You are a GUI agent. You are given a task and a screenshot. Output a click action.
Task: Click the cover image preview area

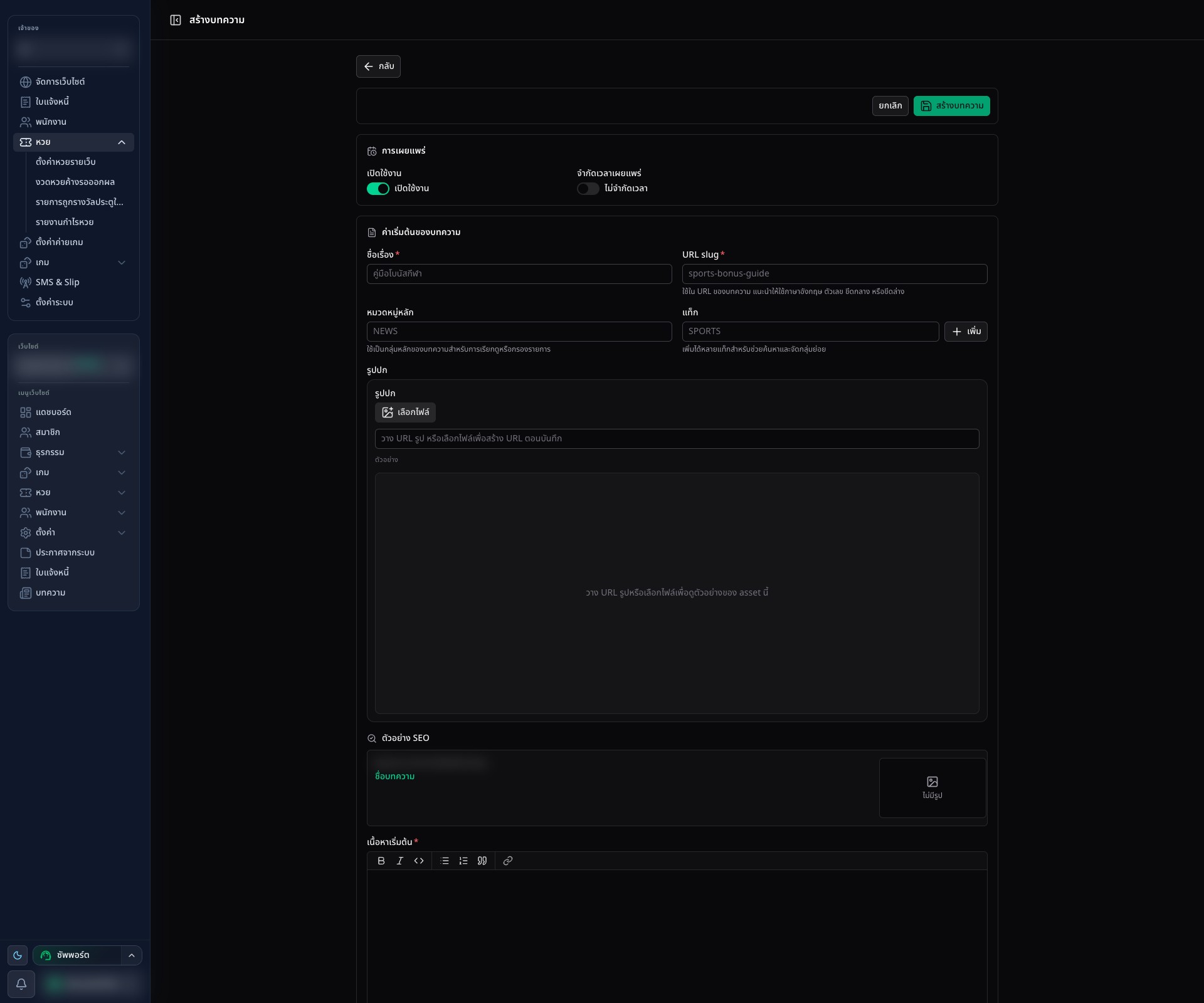(677, 593)
